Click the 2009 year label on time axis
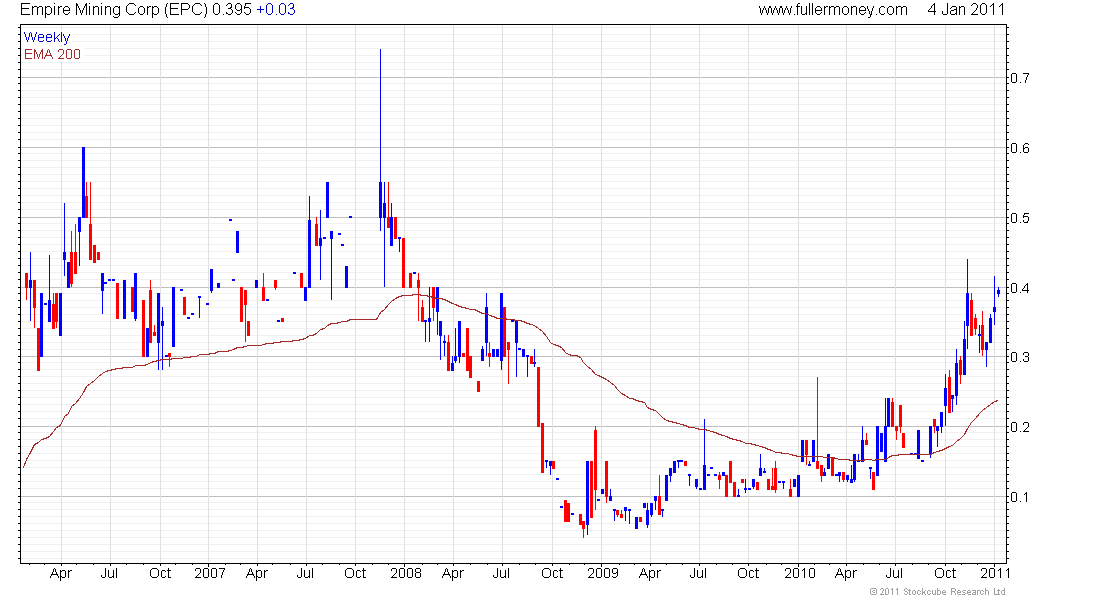 click(x=603, y=573)
